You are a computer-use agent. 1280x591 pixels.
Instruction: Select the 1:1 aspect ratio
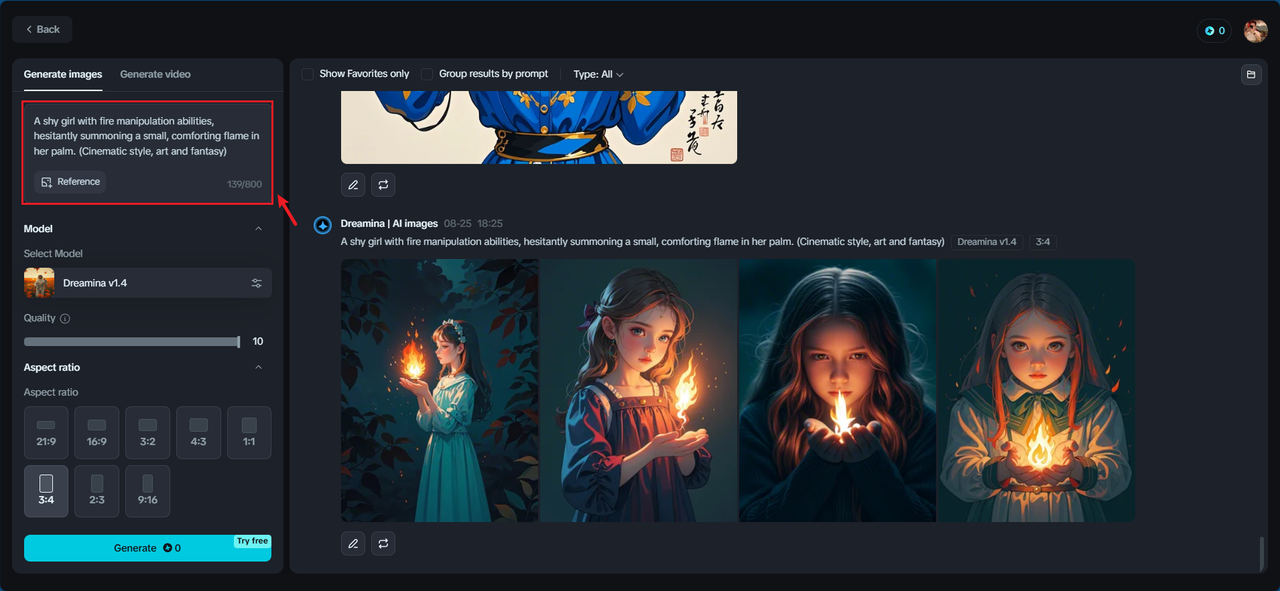point(249,433)
